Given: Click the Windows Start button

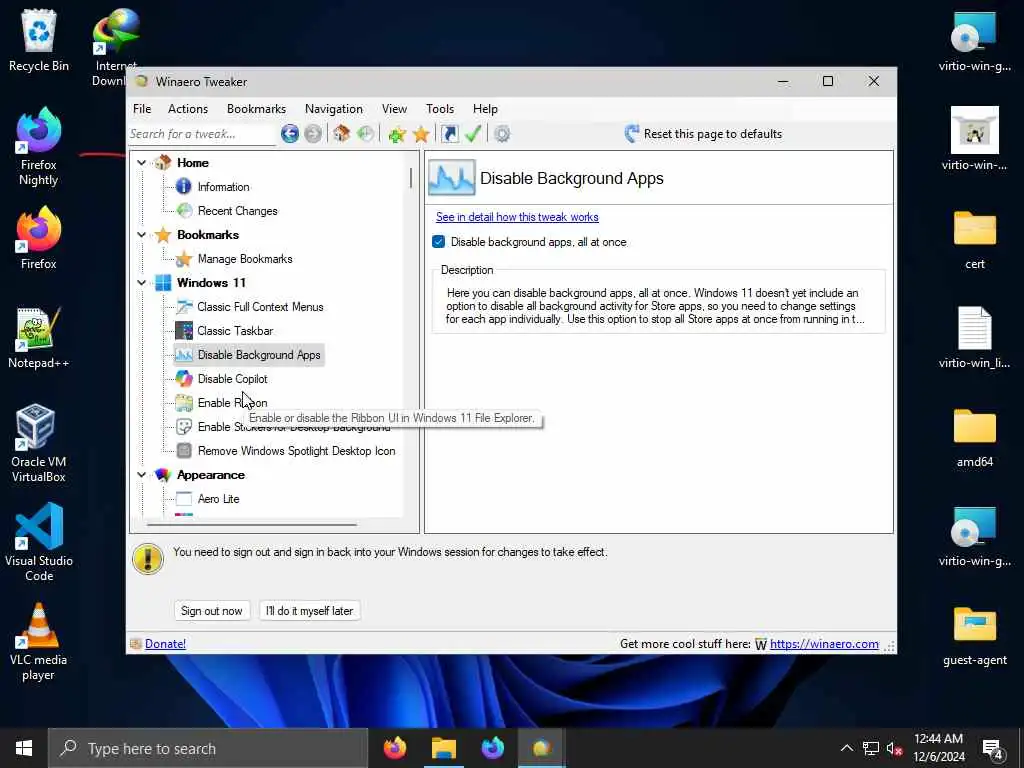Looking at the screenshot, I should tap(24, 748).
